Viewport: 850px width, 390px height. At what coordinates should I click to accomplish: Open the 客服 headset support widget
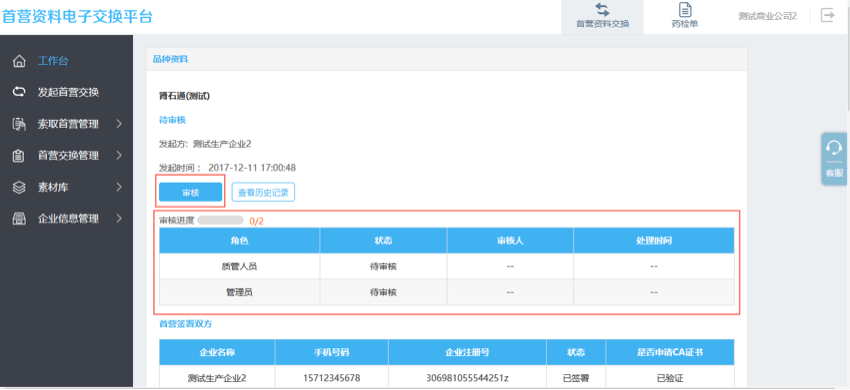pos(834,159)
